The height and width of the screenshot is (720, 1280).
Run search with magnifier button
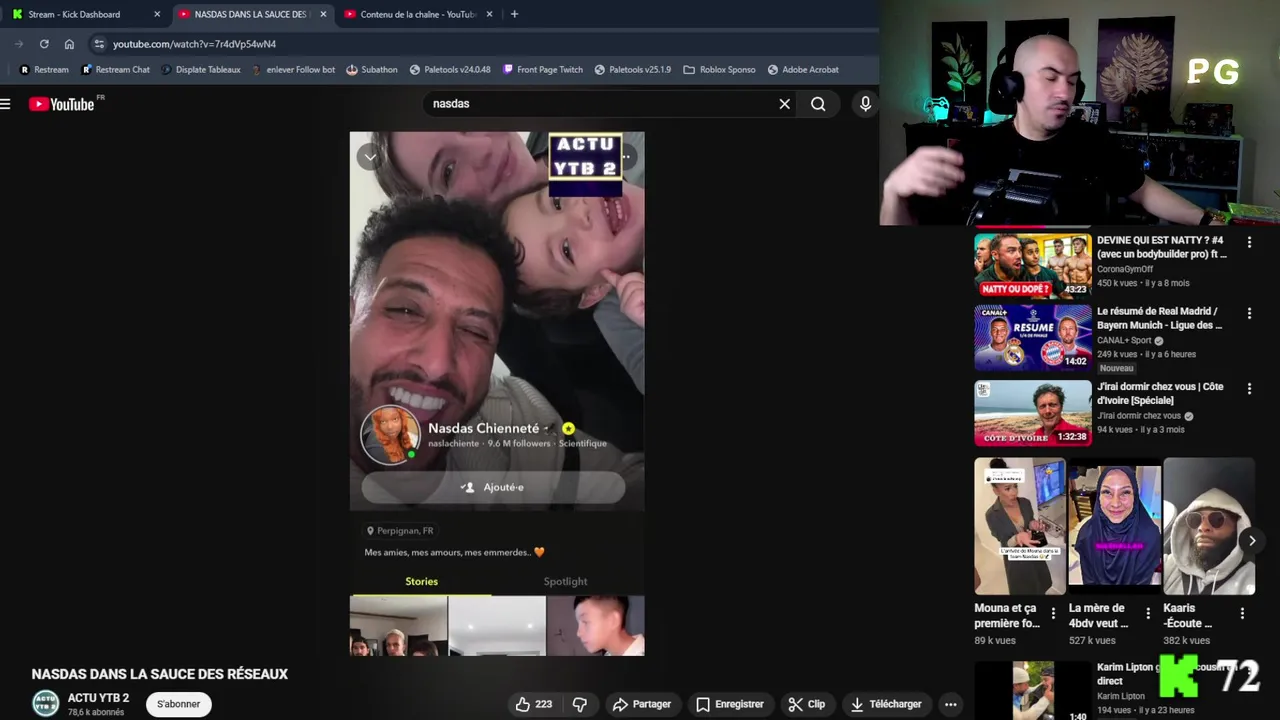[818, 104]
